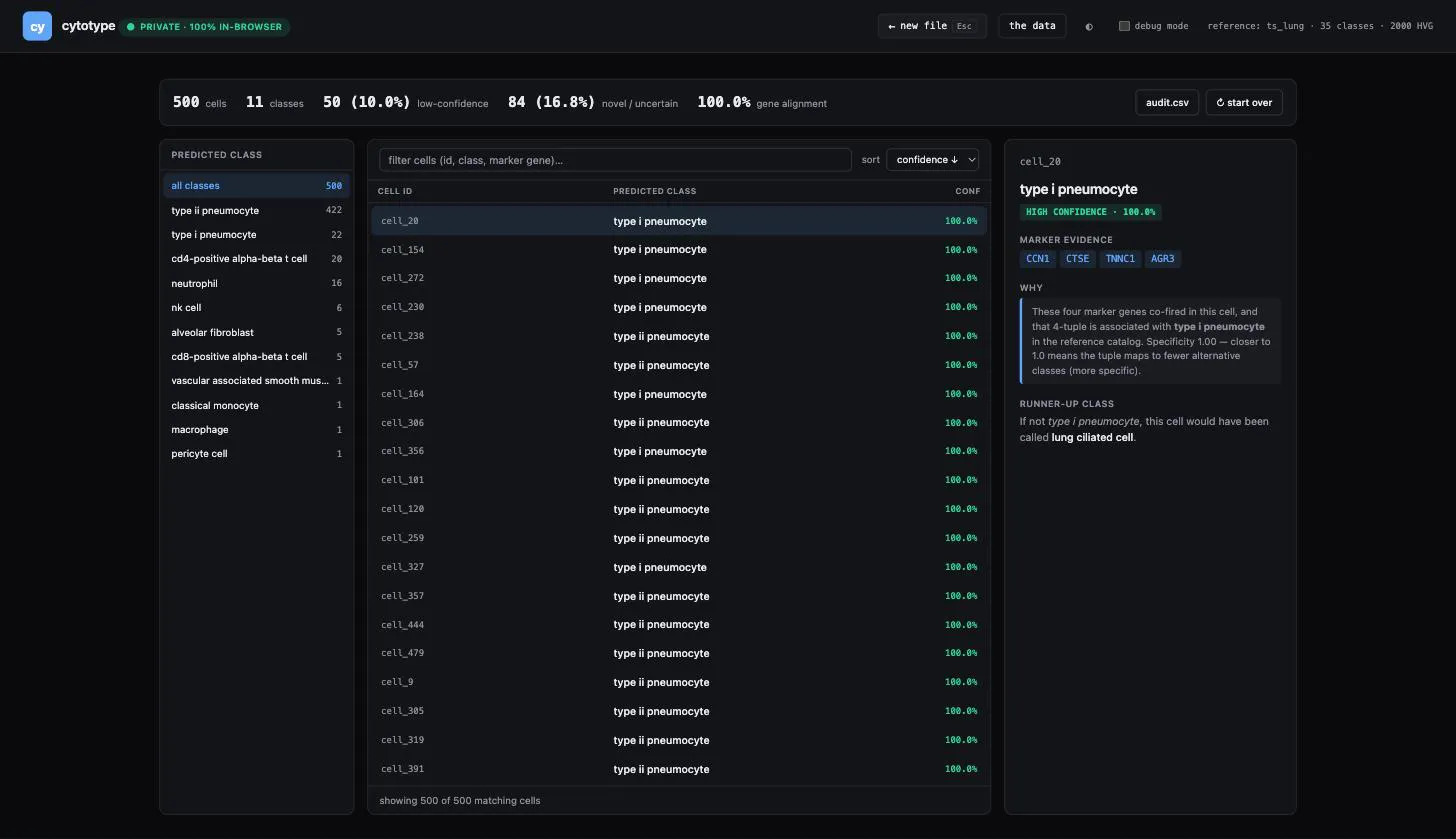The image size is (1456, 839).
Task: Click the CTSE marker gene tag
Action: pos(1077,259)
